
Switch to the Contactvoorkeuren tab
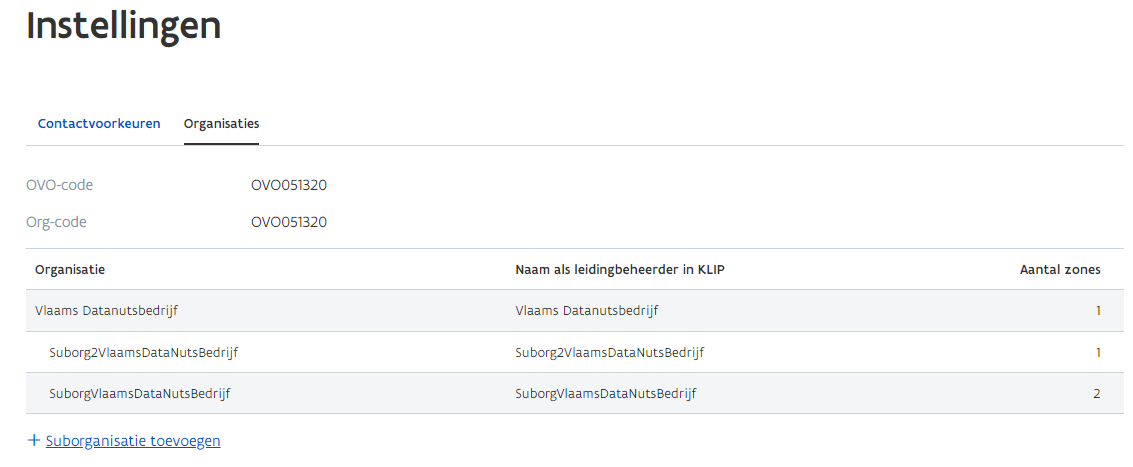(x=99, y=124)
